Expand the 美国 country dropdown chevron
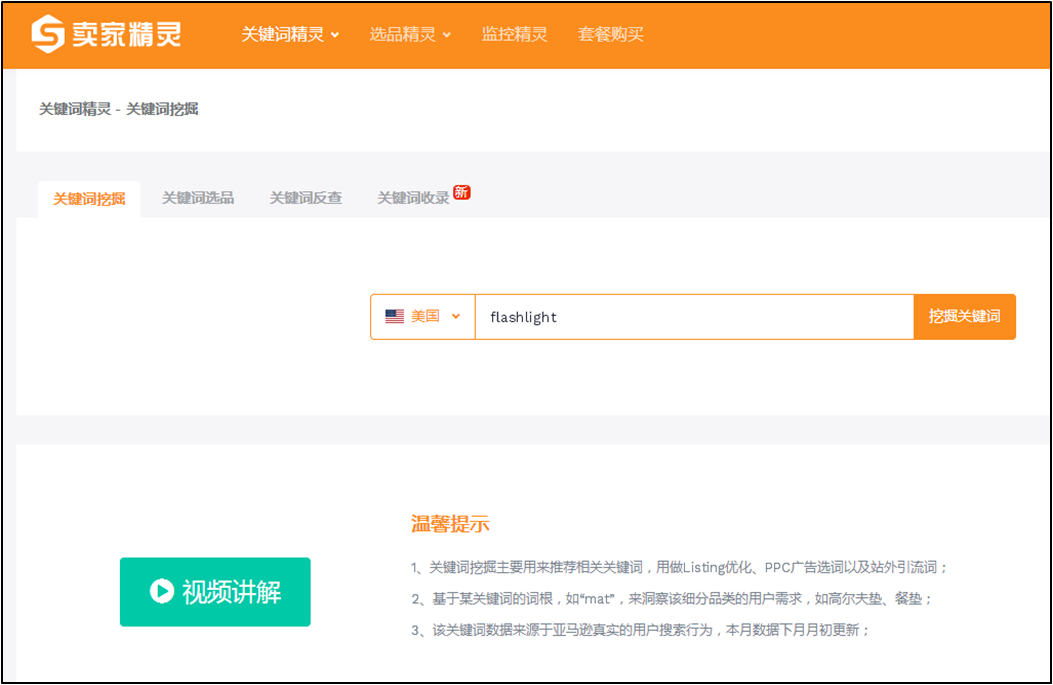 456,316
